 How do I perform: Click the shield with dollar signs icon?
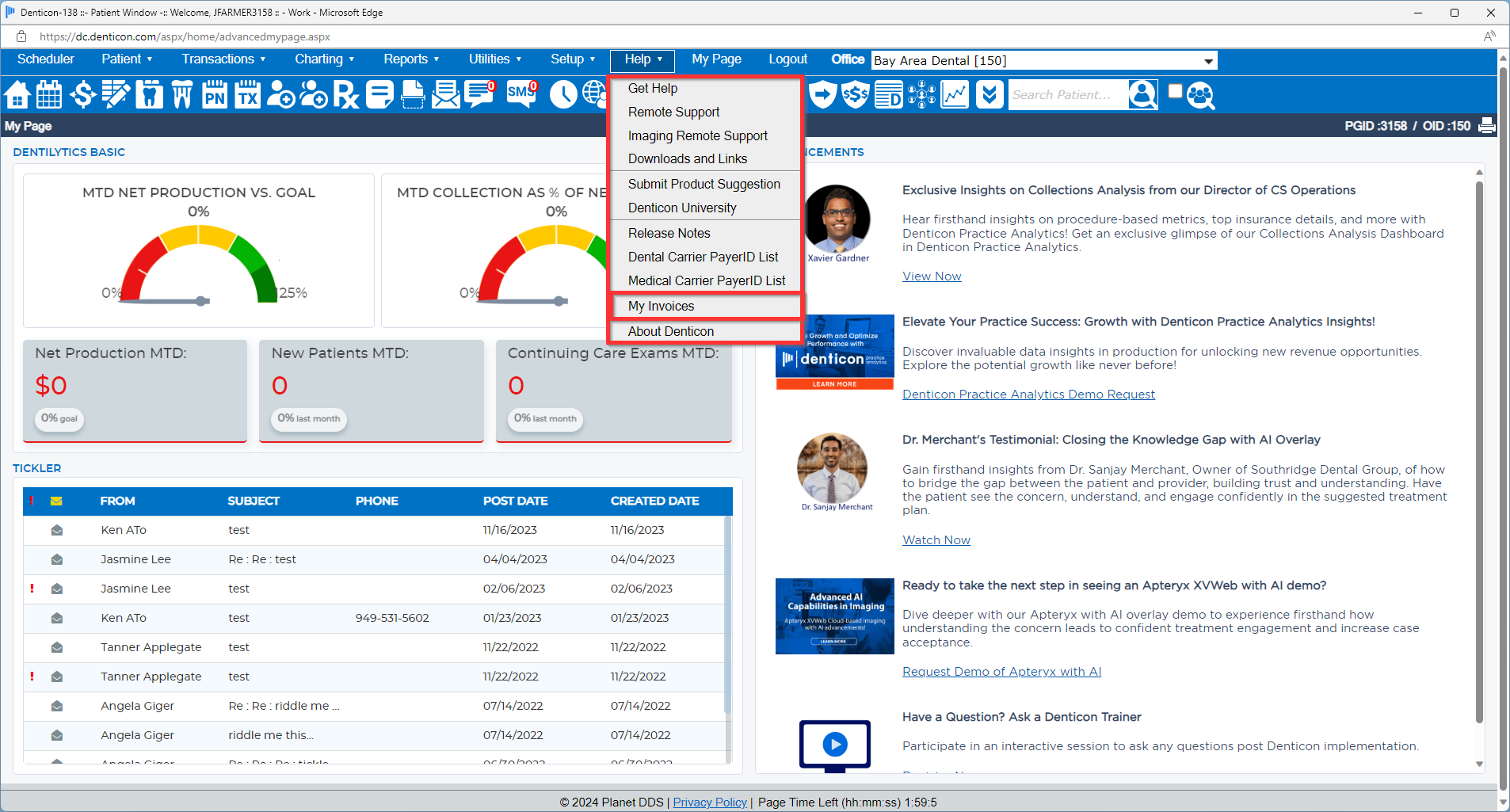click(x=856, y=95)
